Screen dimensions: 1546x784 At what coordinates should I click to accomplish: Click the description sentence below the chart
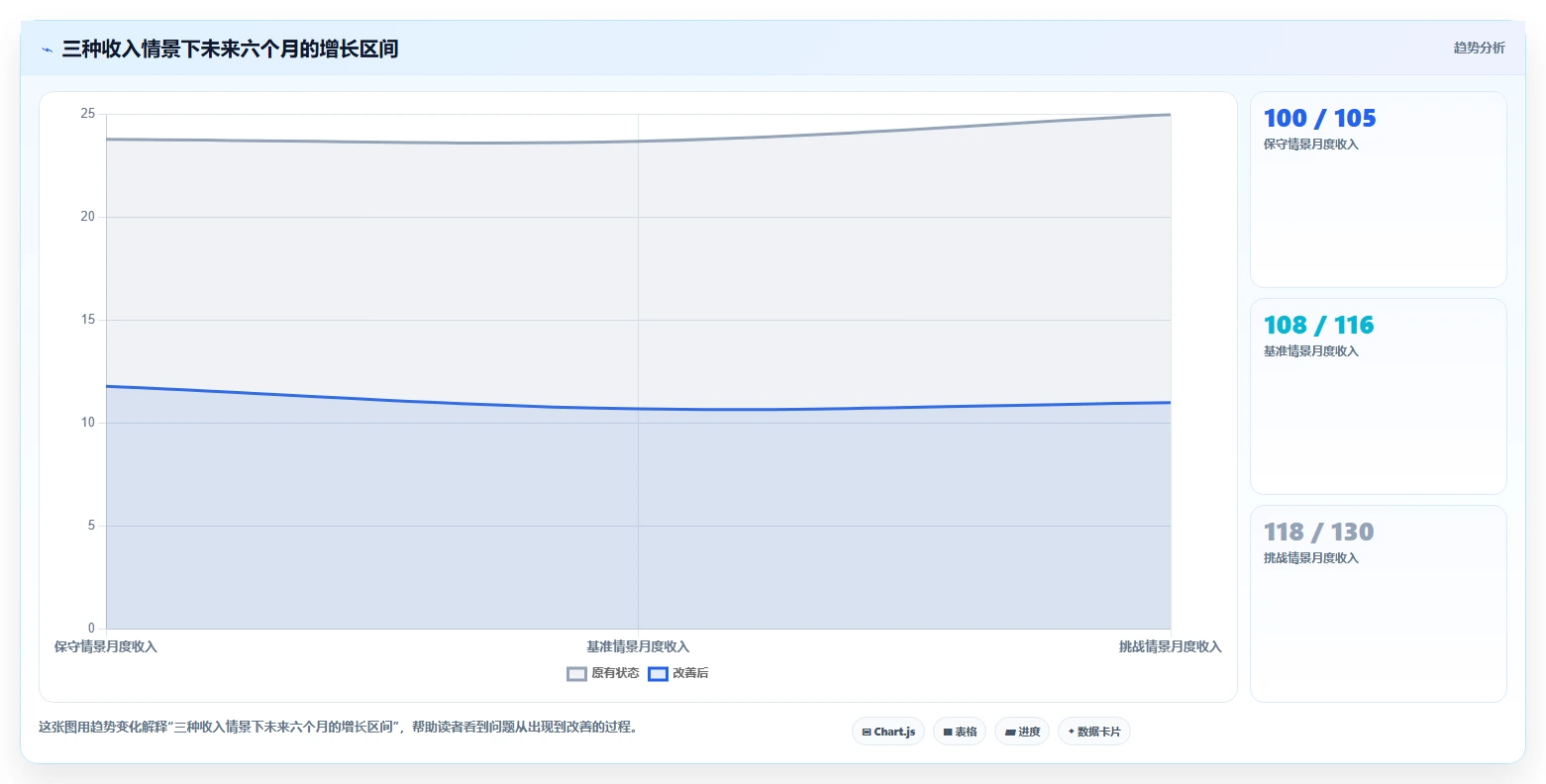point(341,728)
